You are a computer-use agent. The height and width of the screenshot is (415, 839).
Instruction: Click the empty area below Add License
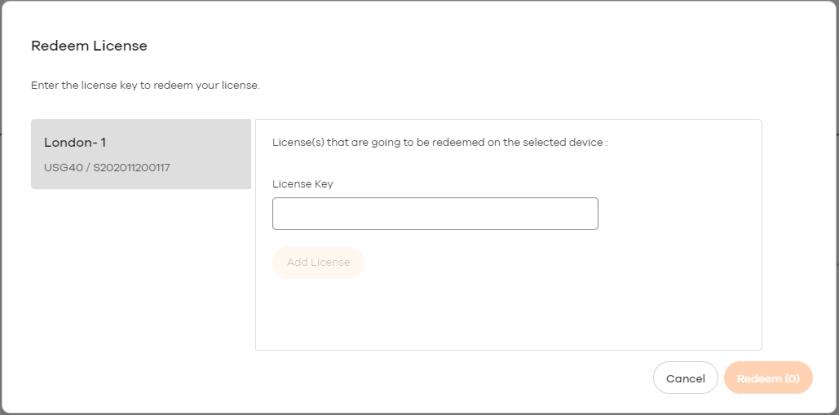click(508, 314)
